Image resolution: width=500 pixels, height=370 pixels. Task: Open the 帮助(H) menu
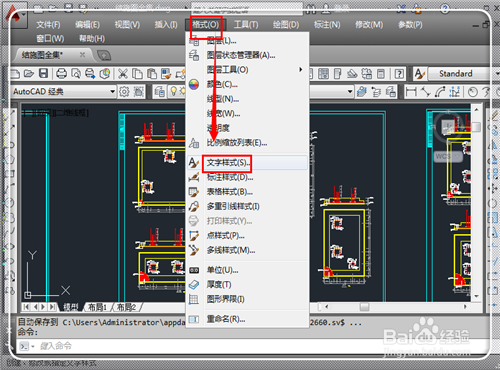pyautogui.click(x=92, y=39)
